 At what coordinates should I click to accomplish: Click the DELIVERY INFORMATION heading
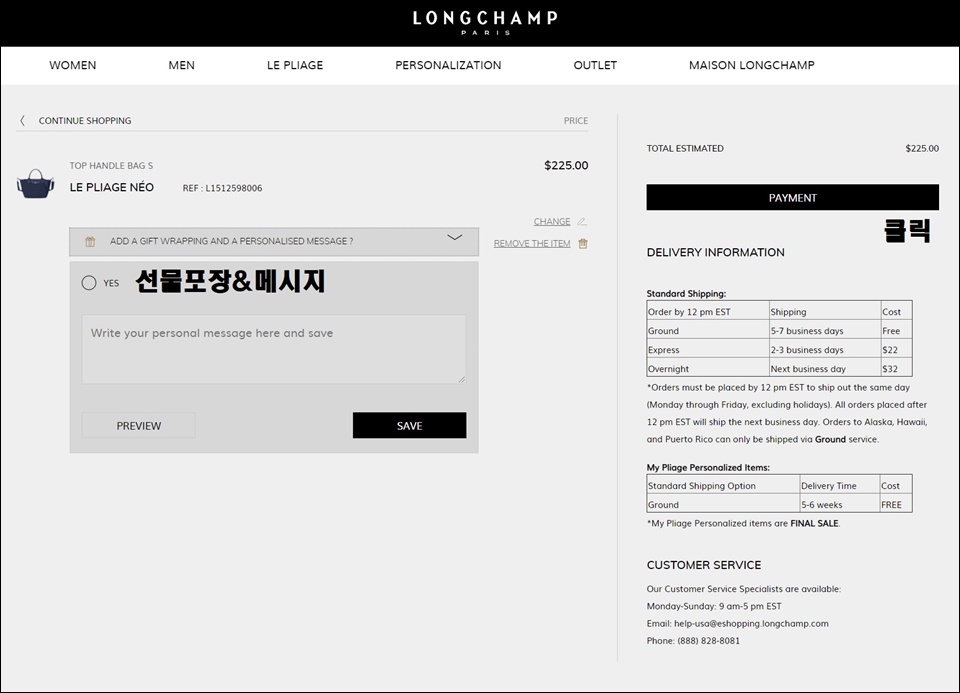tap(716, 252)
